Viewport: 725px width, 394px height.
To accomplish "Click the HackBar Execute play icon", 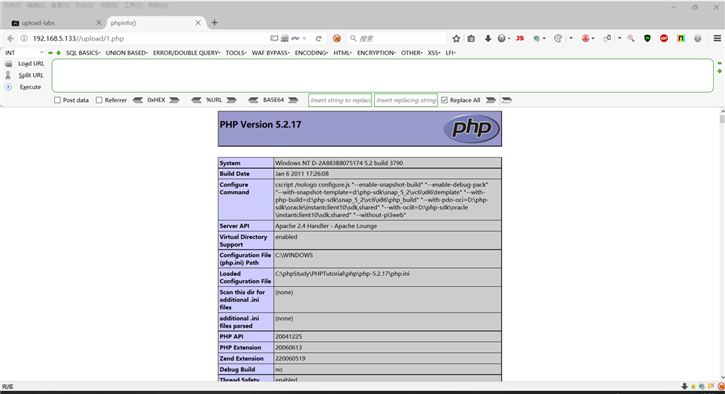I will [8, 87].
